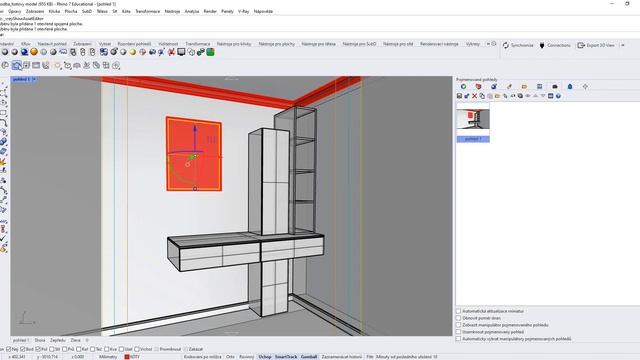Click the four-viewport grid icon in view toolbar
The image size is (640, 360).
(x=106, y=65)
